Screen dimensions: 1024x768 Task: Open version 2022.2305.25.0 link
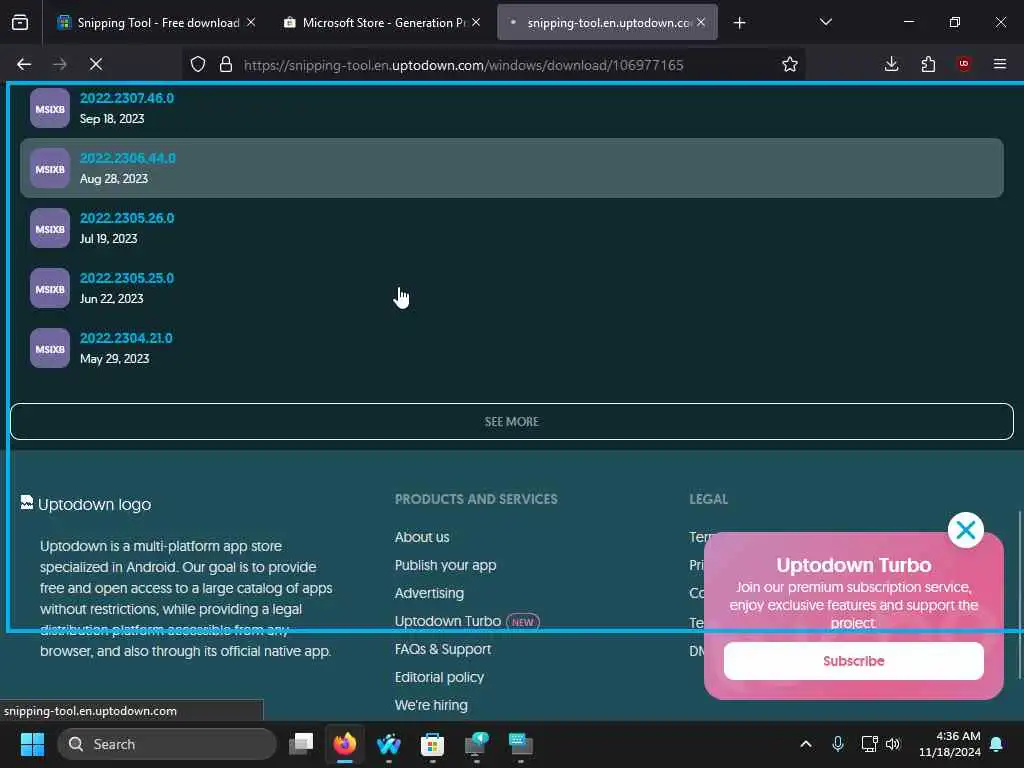(127, 278)
